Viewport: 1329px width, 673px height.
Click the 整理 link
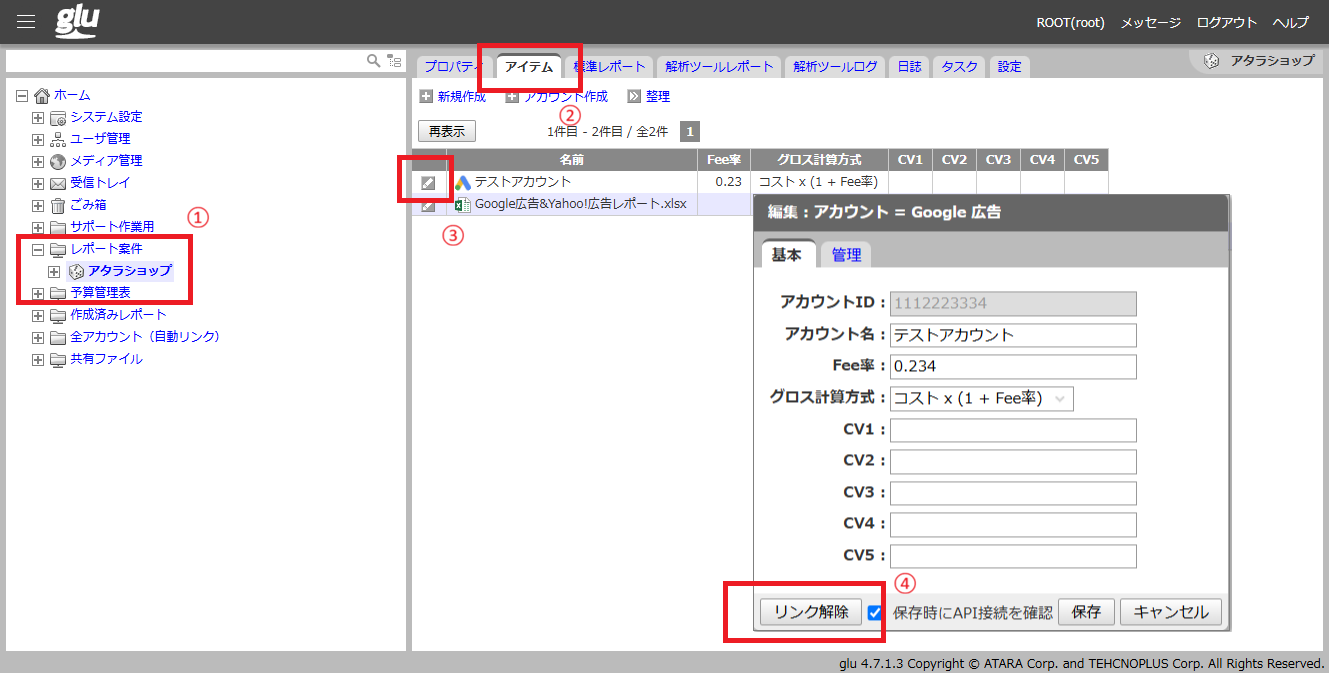click(658, 97)
